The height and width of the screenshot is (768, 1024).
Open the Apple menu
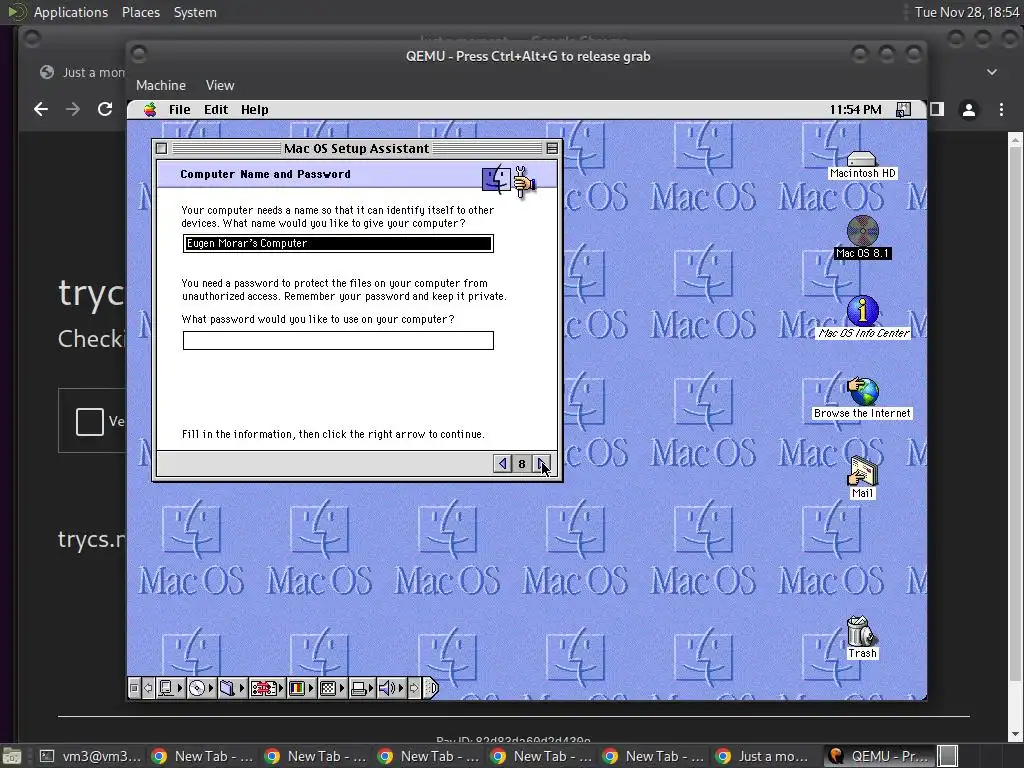click(x=150, y=110)
